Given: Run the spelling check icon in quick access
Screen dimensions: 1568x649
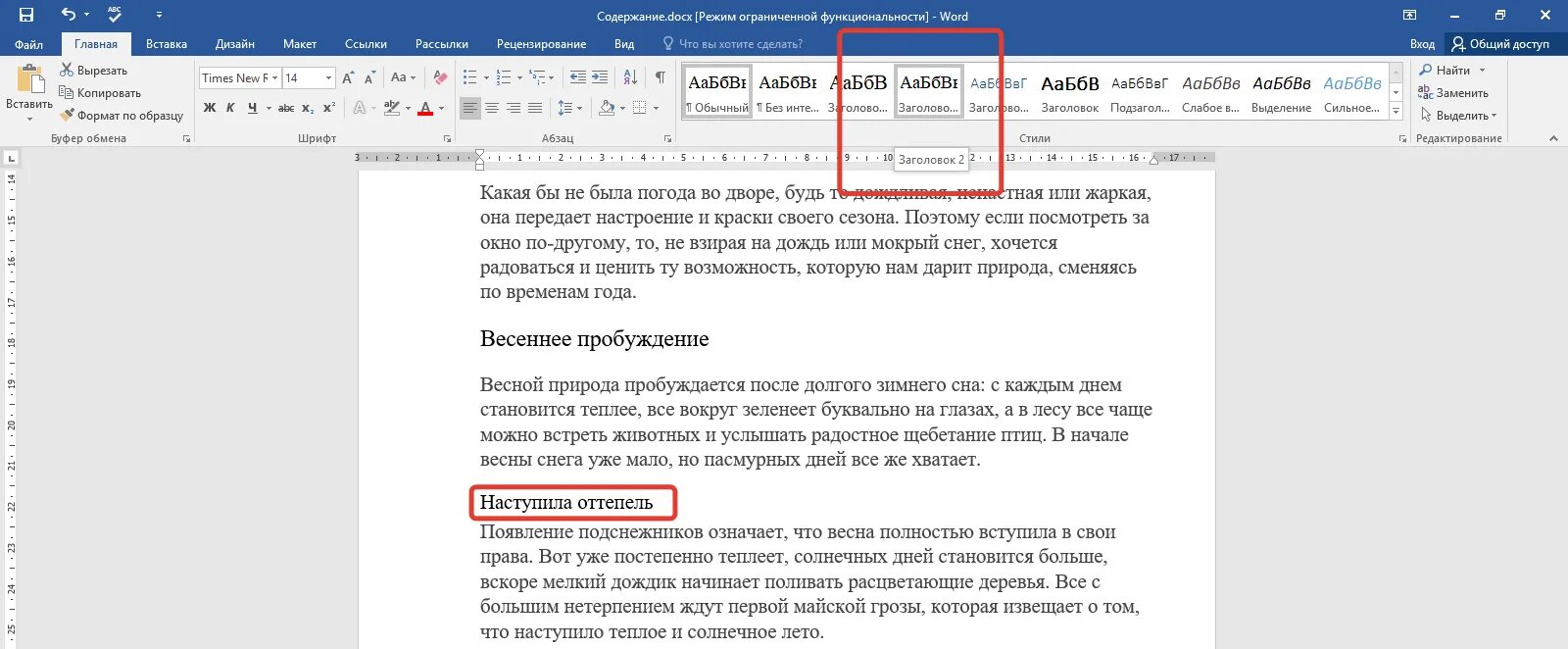Looking at the screenshot, I should tap(115, 15).
